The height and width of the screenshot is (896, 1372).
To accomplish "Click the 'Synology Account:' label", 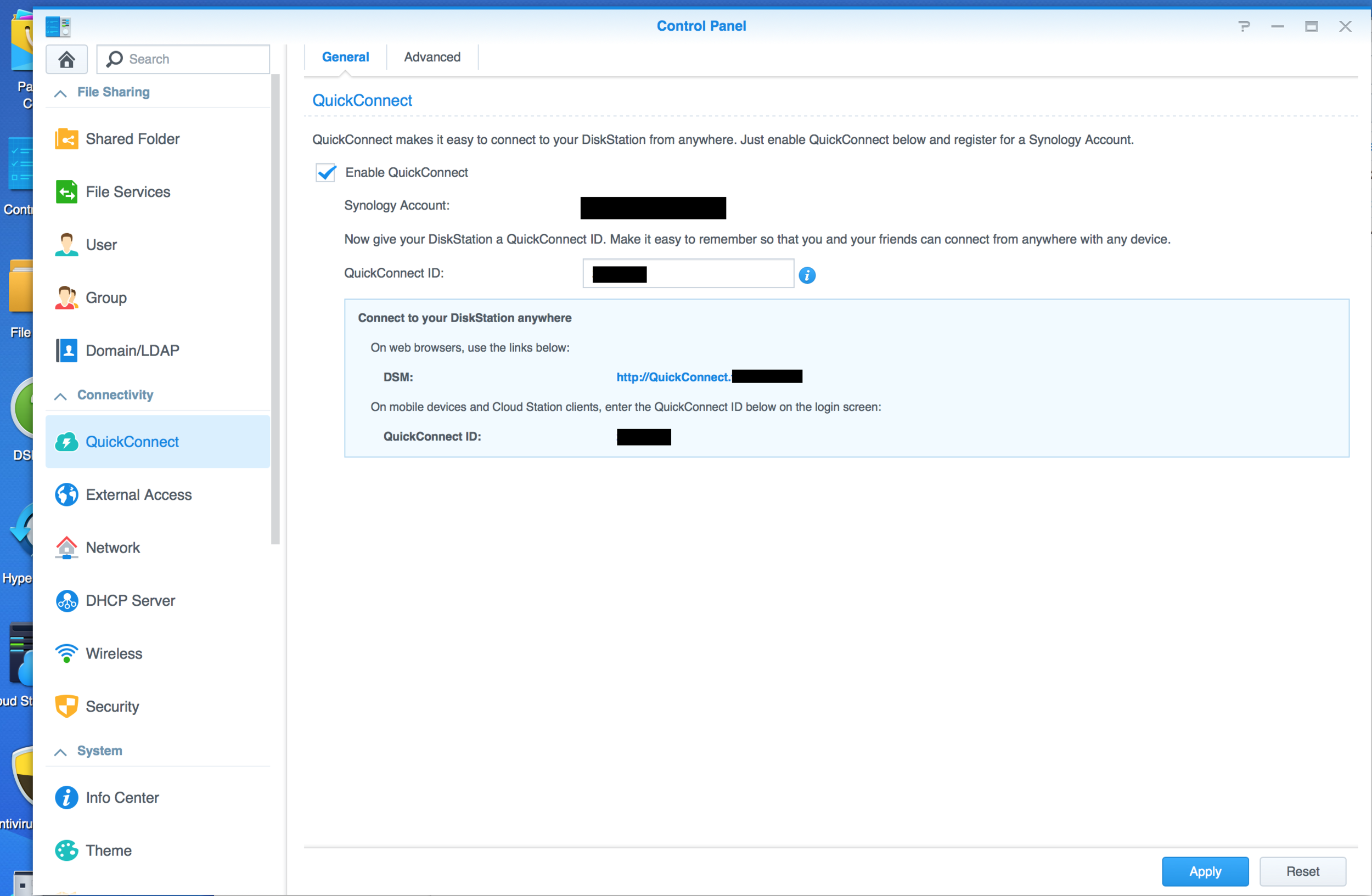I will 397,206.
